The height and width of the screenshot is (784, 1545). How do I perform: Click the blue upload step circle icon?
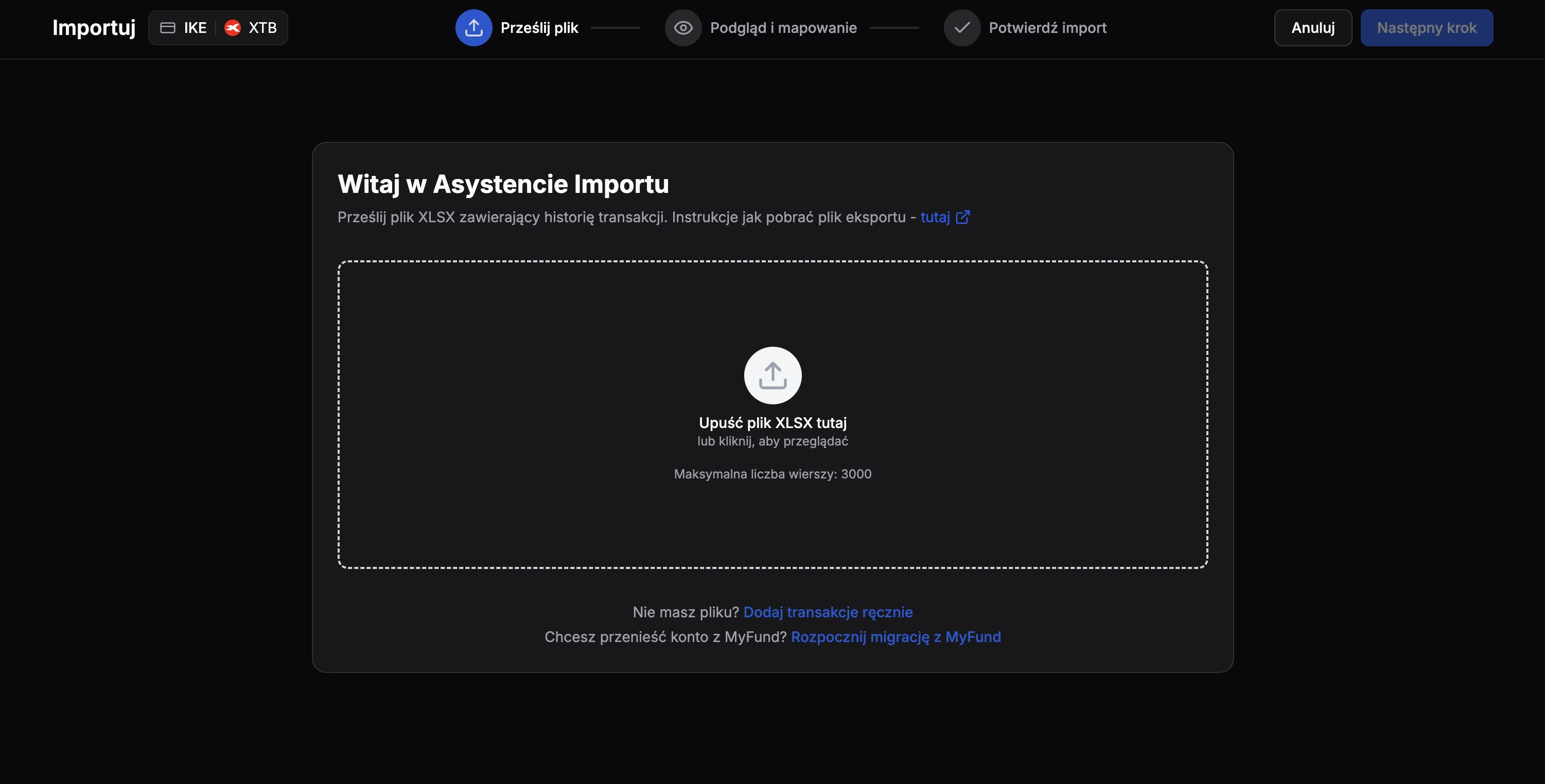pyautogui.click(x=473, y=28)
